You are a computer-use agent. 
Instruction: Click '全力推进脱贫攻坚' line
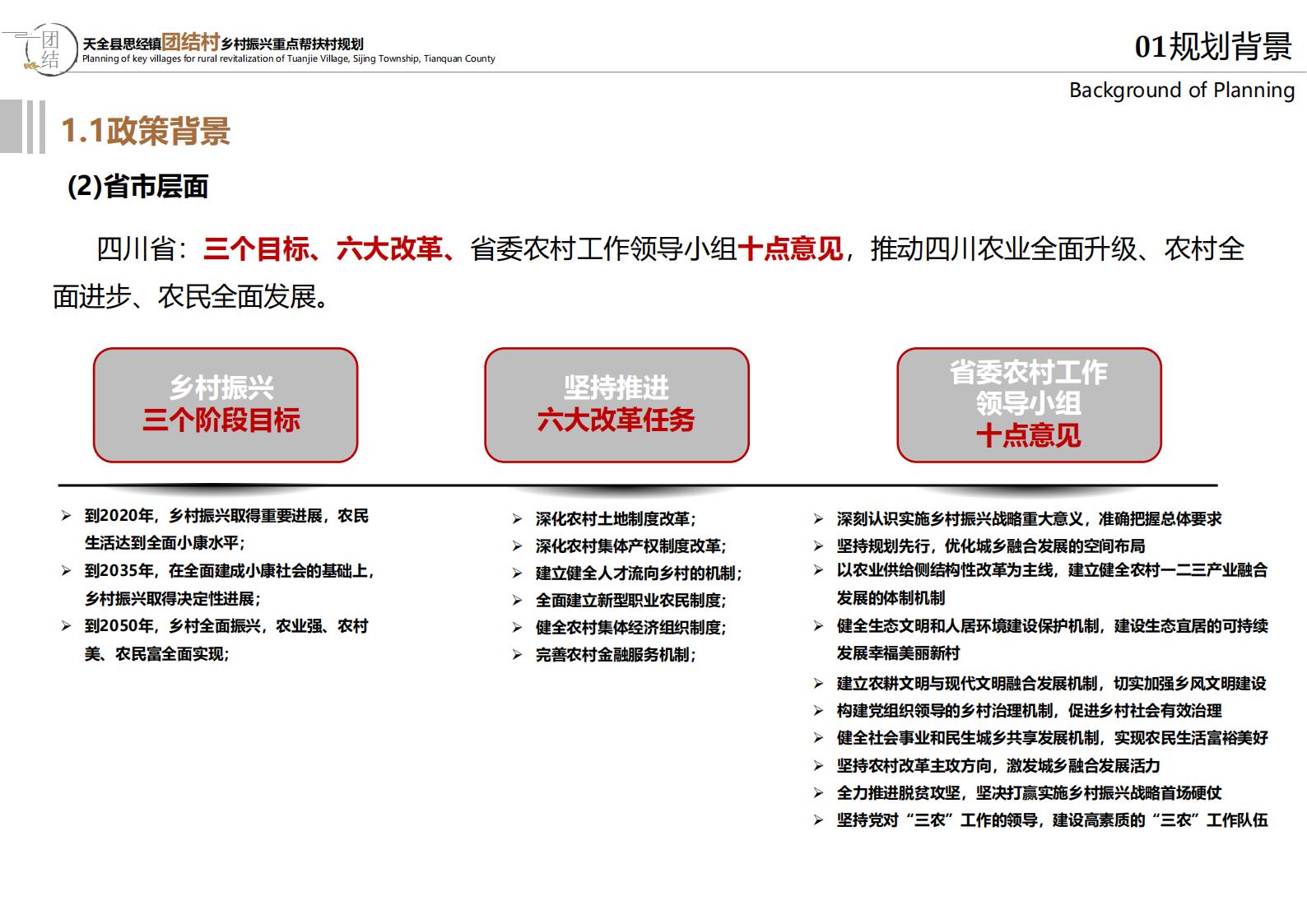point(1029,793)
